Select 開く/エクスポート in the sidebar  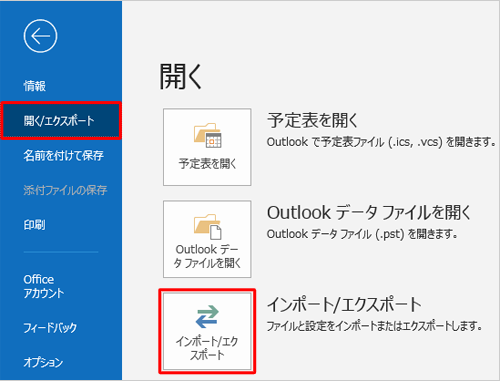61,120
